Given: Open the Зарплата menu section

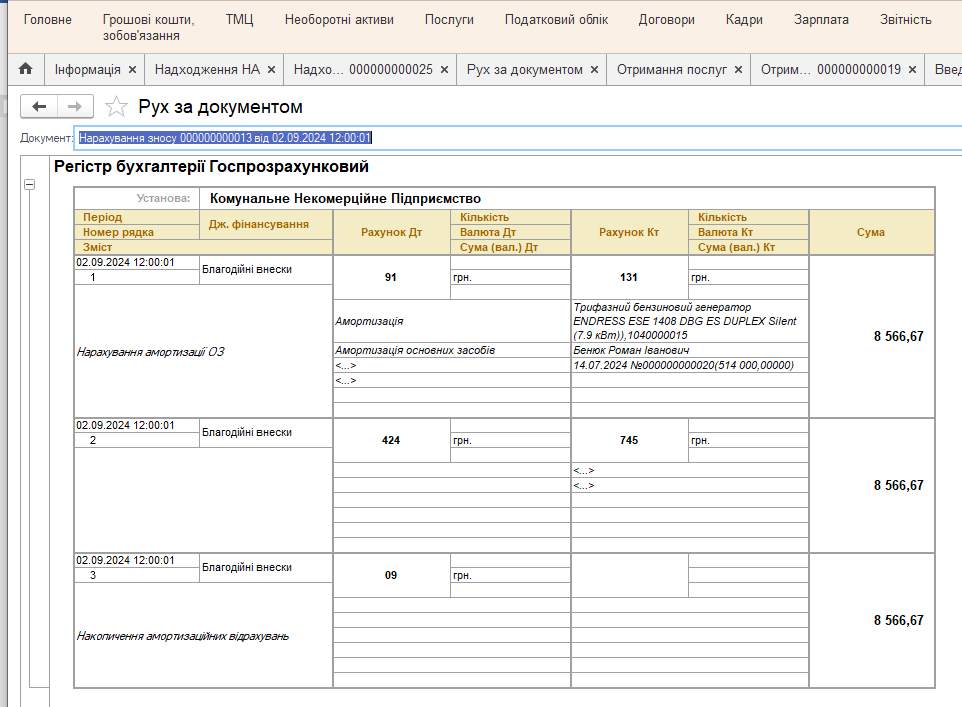Looking at the screenshot, I should [x=821, y=20].
